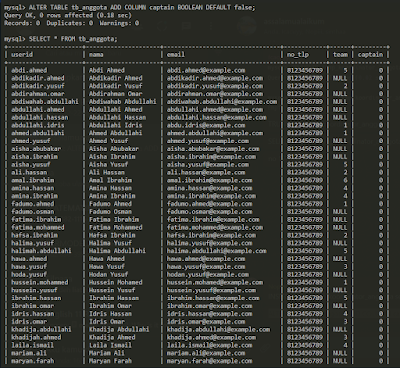Select captain value 0 in maryan.farah row
The height and width of the screenshot is (368, 400).
pyautogui.click(x=381, y=361)
